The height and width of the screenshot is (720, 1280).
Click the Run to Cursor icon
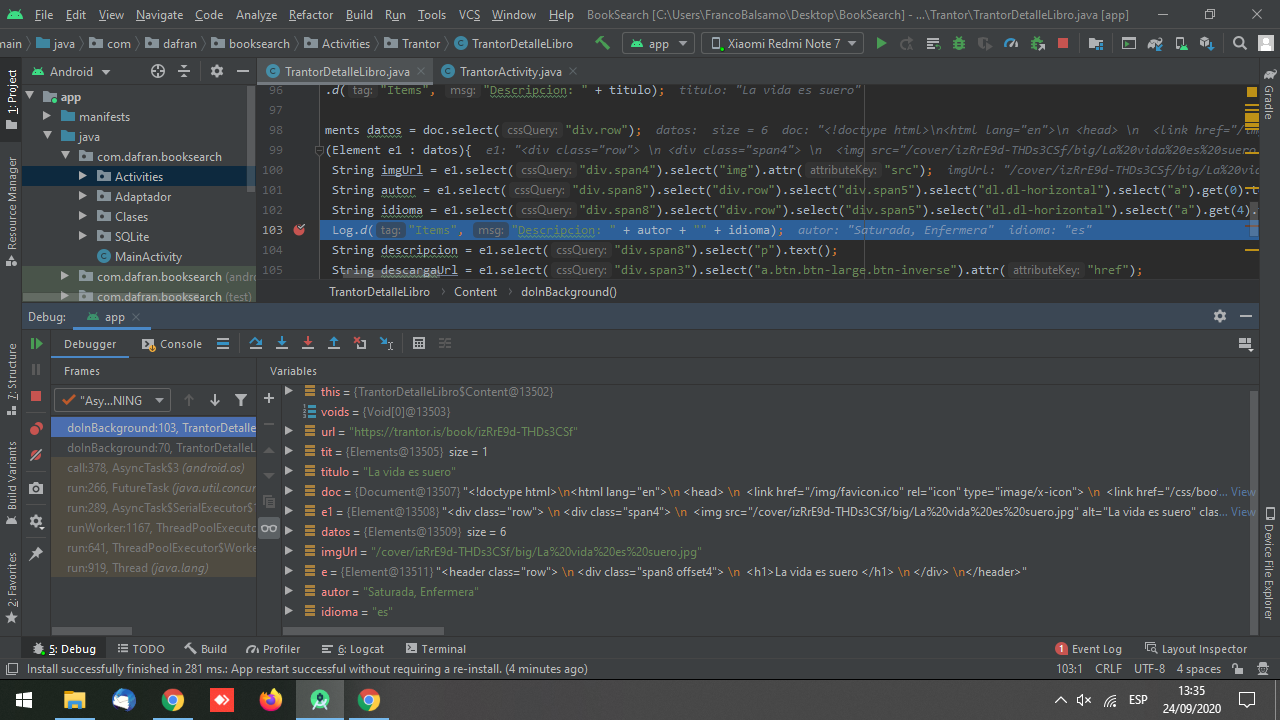pos(386,343)
